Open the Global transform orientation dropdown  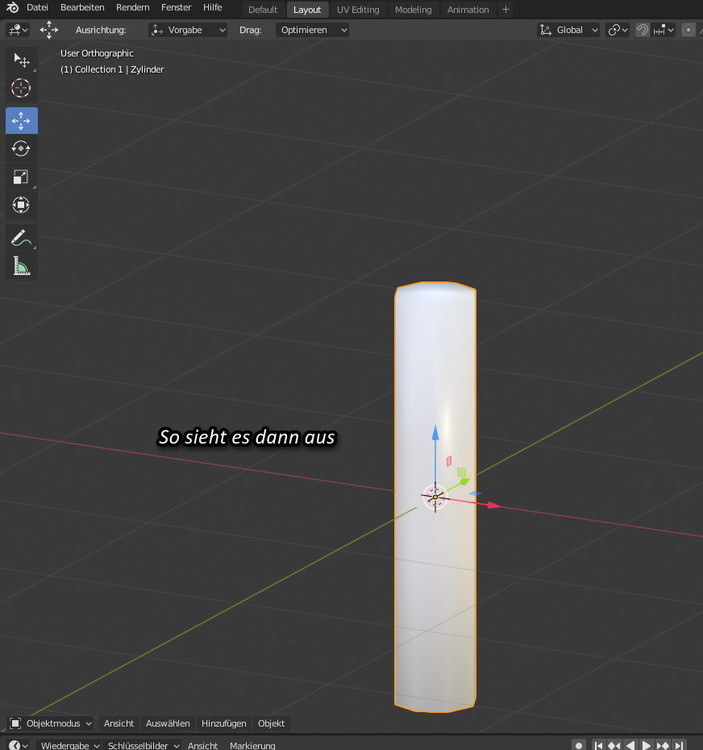pos(569,30)
